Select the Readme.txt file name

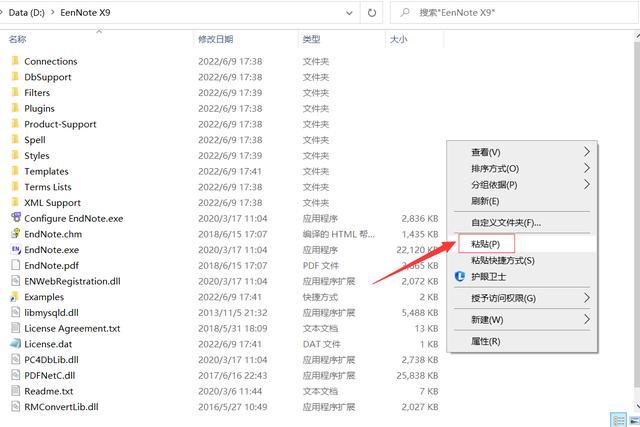click(49, 391)
